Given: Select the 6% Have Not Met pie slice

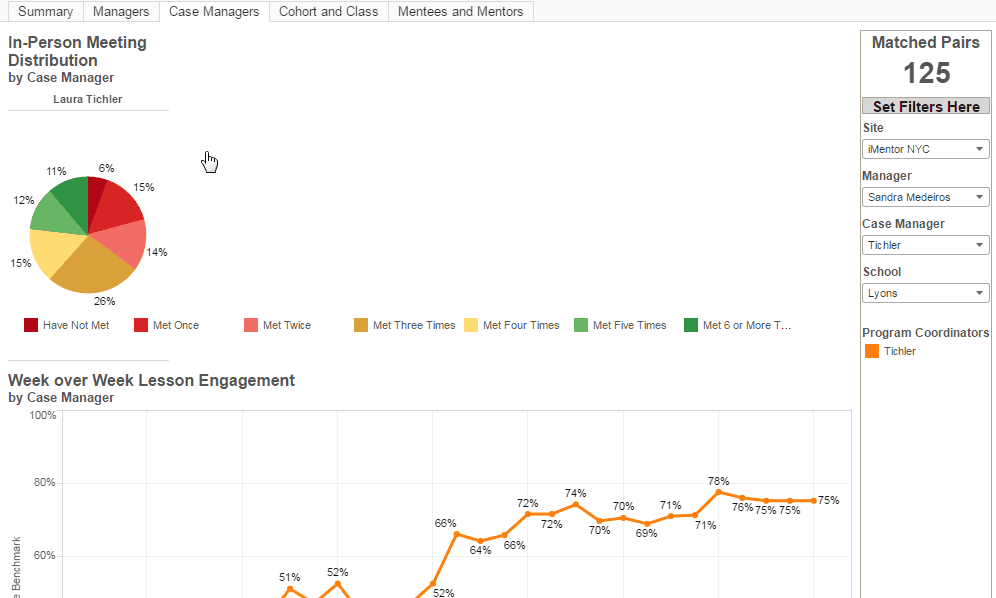Looking at the screenshot, I should coord(95,194).
